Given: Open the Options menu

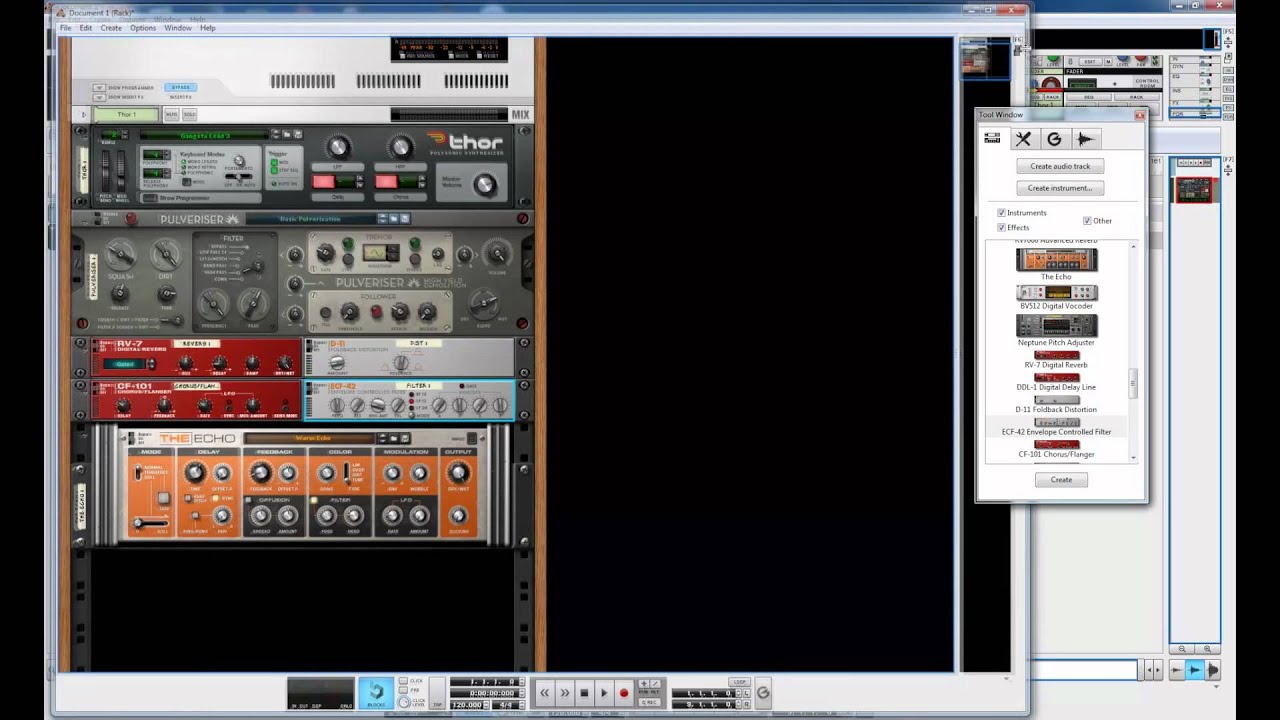Looking at the screenshot, I should pyautogui.click(x=143, y=28).
